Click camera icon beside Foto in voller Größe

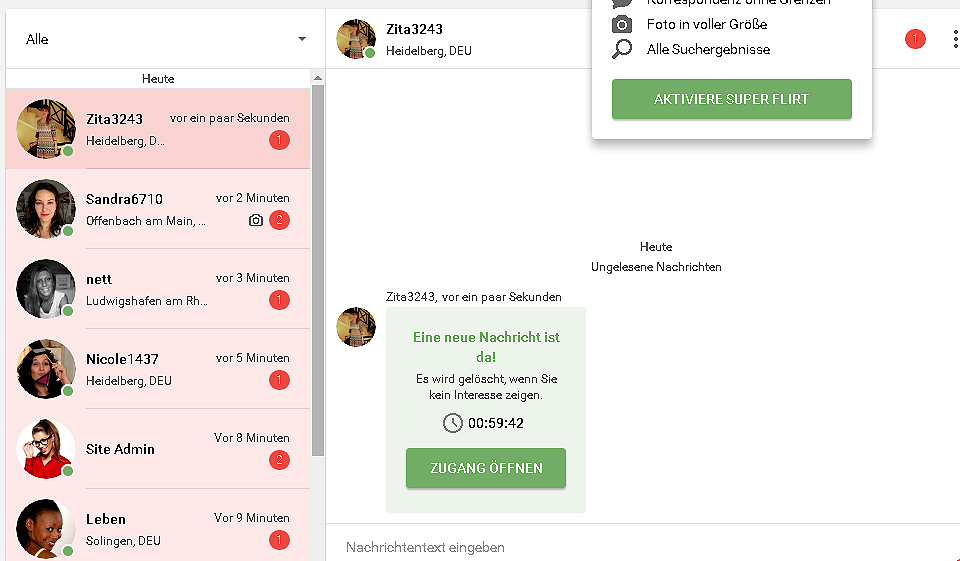[x=622, y=24]
